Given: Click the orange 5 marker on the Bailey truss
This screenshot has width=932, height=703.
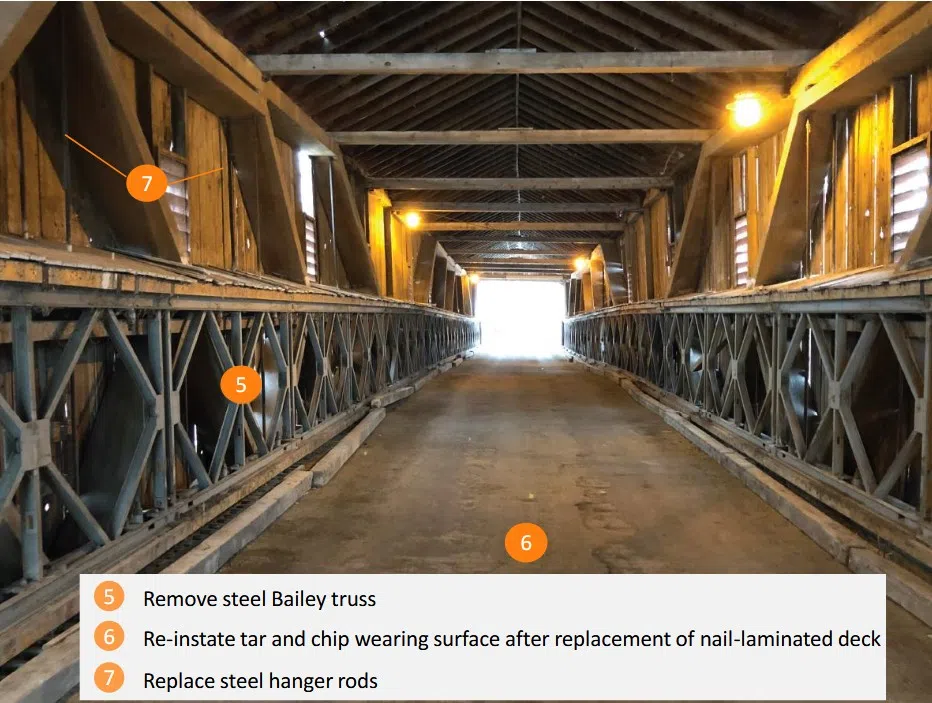Looking at the screenshot, I should coord(241,384).
